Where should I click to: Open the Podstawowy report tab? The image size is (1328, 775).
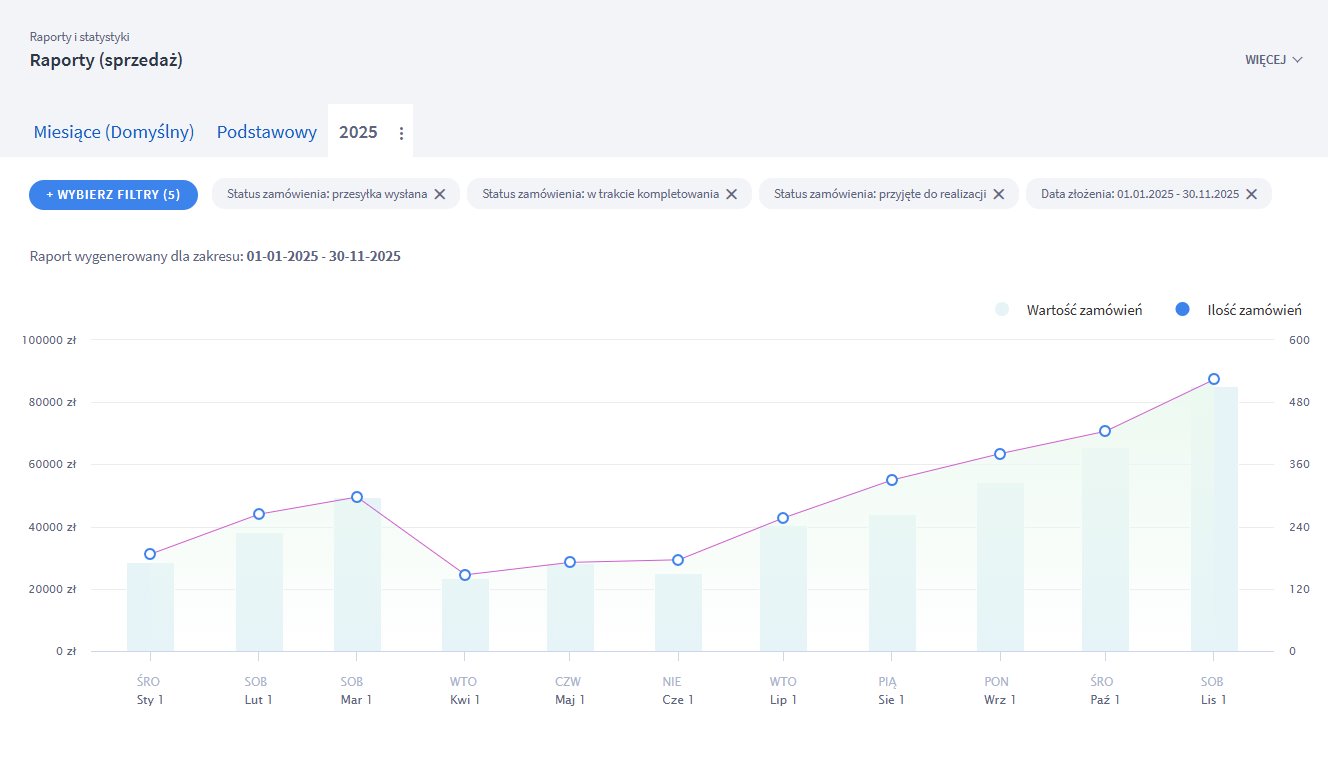point(266,132)
